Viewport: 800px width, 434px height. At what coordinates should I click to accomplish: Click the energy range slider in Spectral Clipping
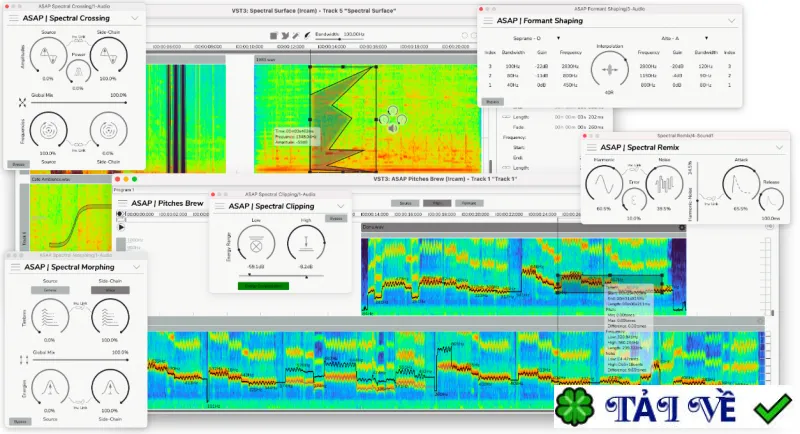point(280,276)
